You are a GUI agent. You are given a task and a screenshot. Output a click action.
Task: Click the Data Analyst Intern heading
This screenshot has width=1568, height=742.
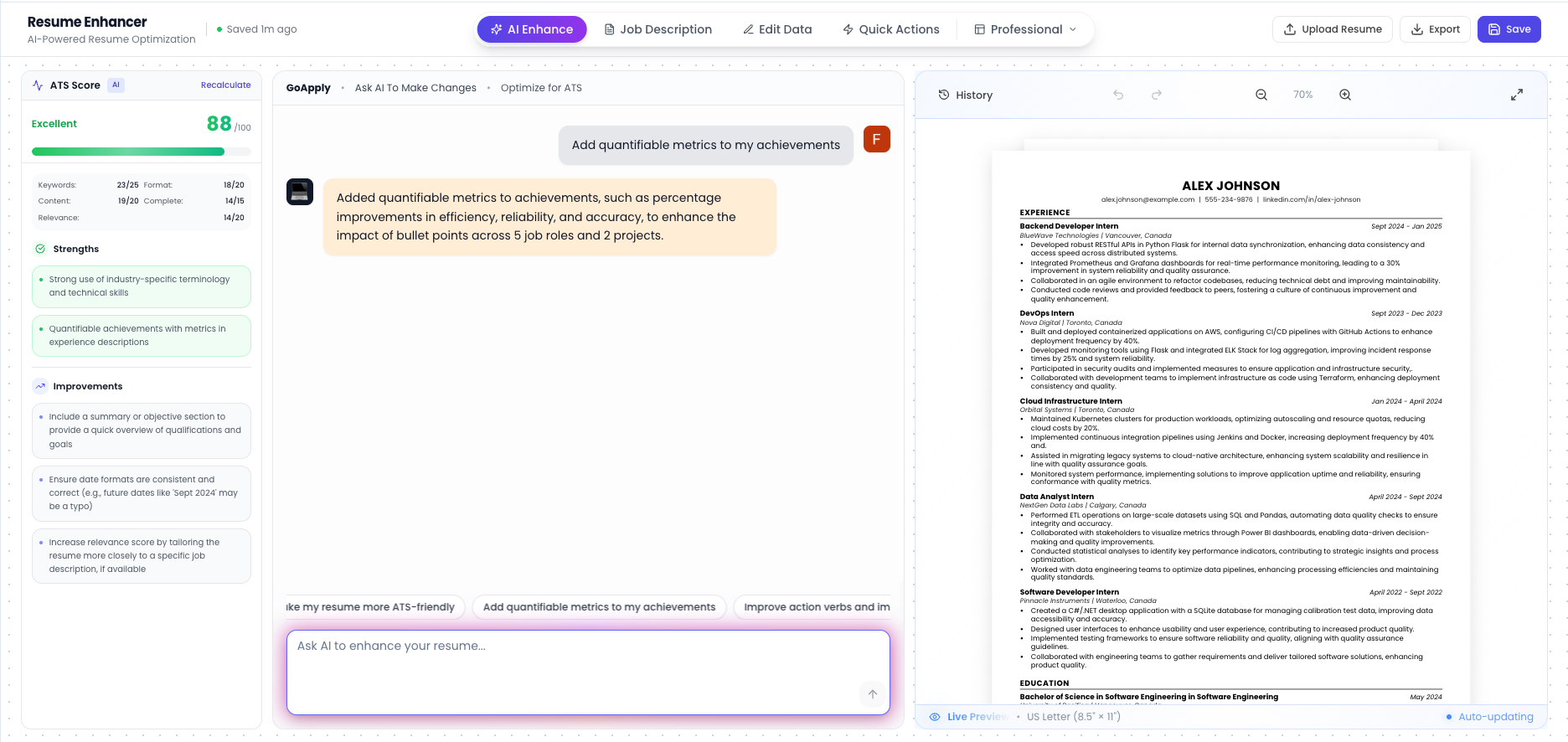(1056, 497)
